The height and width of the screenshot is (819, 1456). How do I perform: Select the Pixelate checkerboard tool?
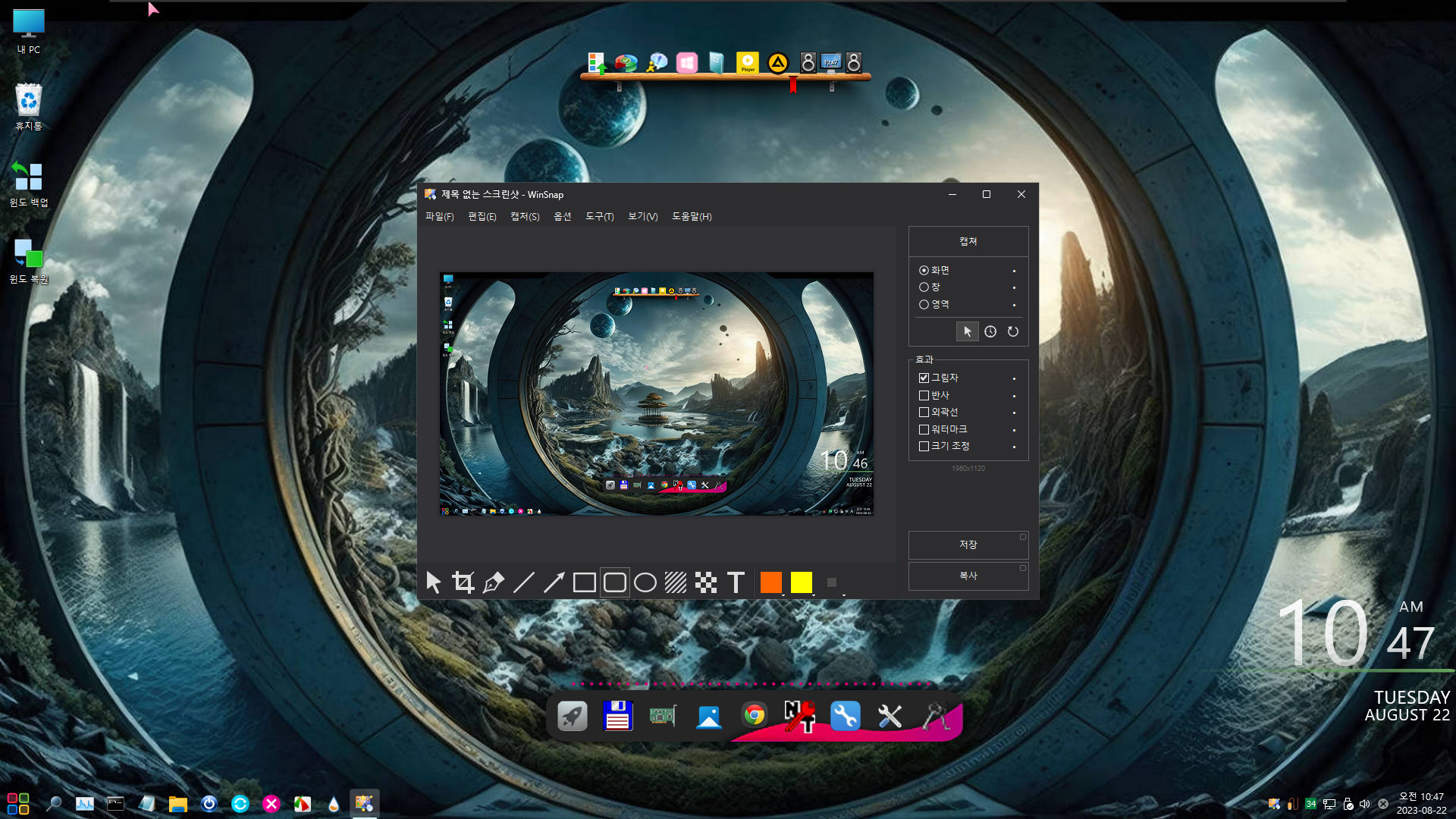coord(706,582)
